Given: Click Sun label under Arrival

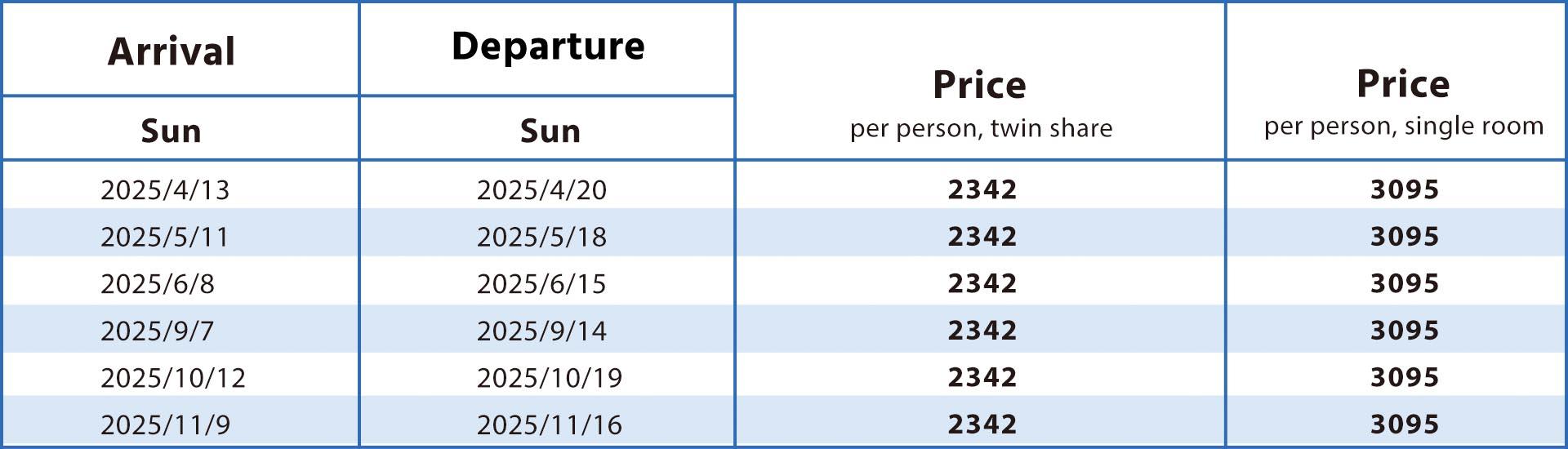Looking at the screenshot, I should click(x=171, y=131).
